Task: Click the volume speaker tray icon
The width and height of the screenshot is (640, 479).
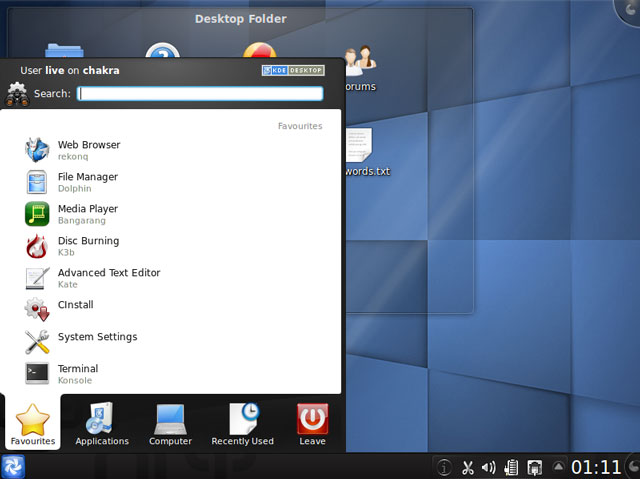Action: coord(488,468)
